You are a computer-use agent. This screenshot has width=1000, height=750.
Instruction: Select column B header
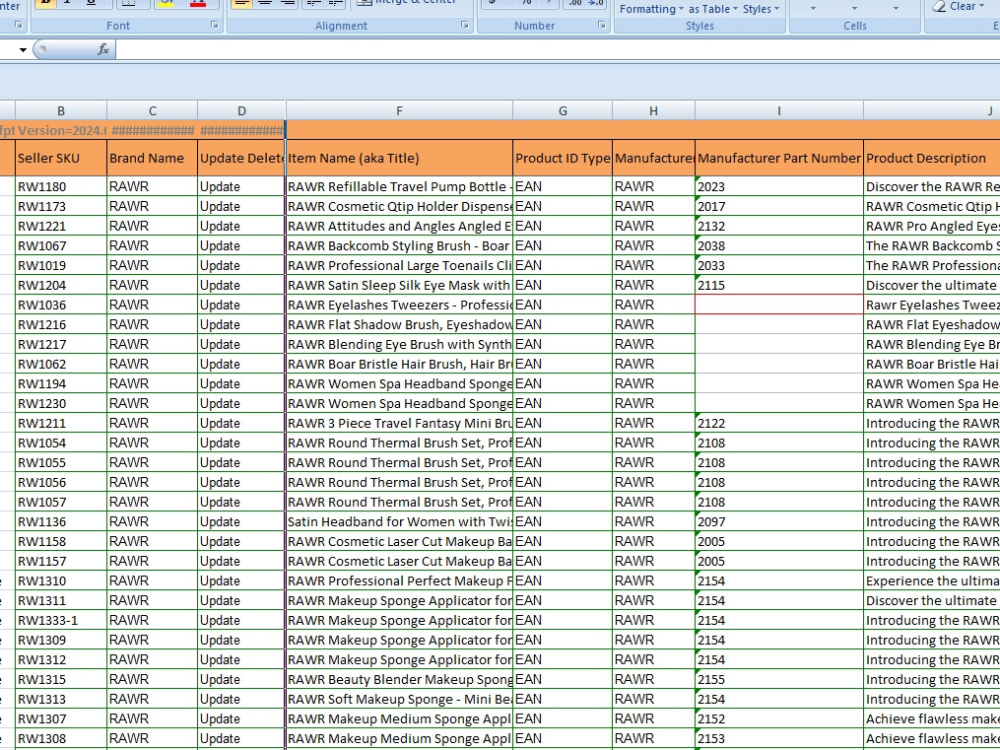[61, 110]
